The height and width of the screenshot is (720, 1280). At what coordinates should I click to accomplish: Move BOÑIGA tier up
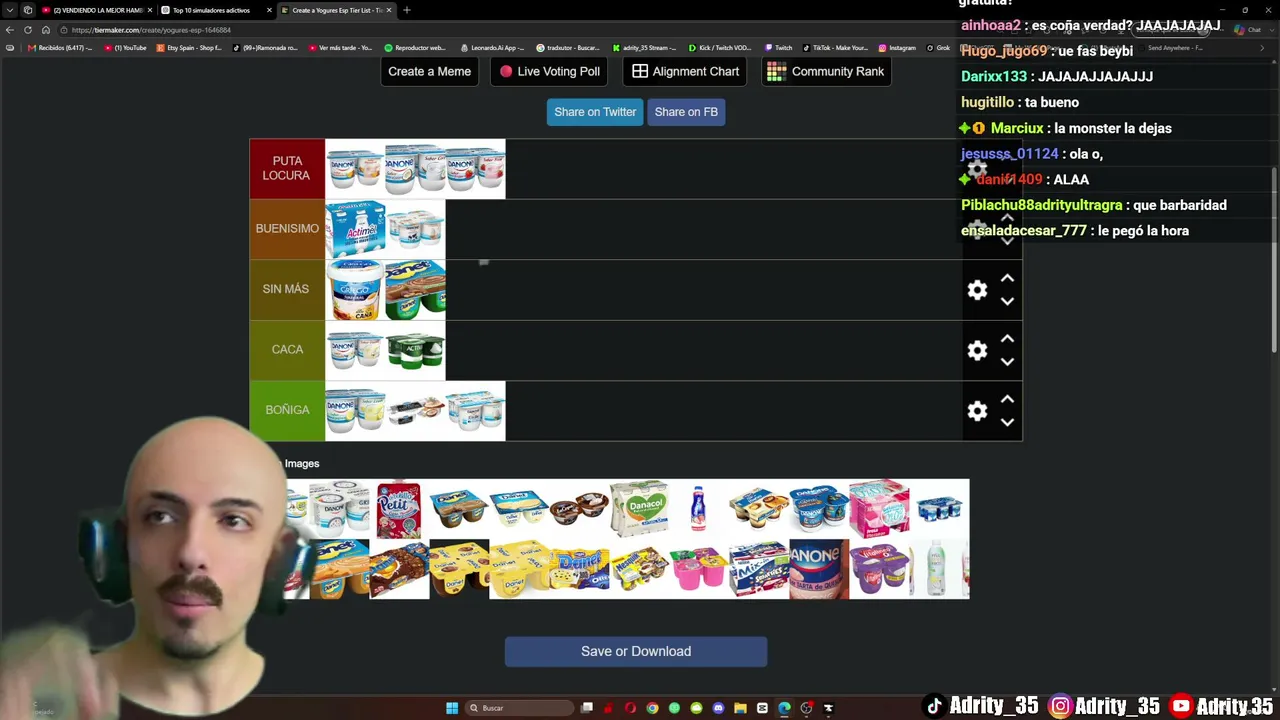pos(1007,399)
